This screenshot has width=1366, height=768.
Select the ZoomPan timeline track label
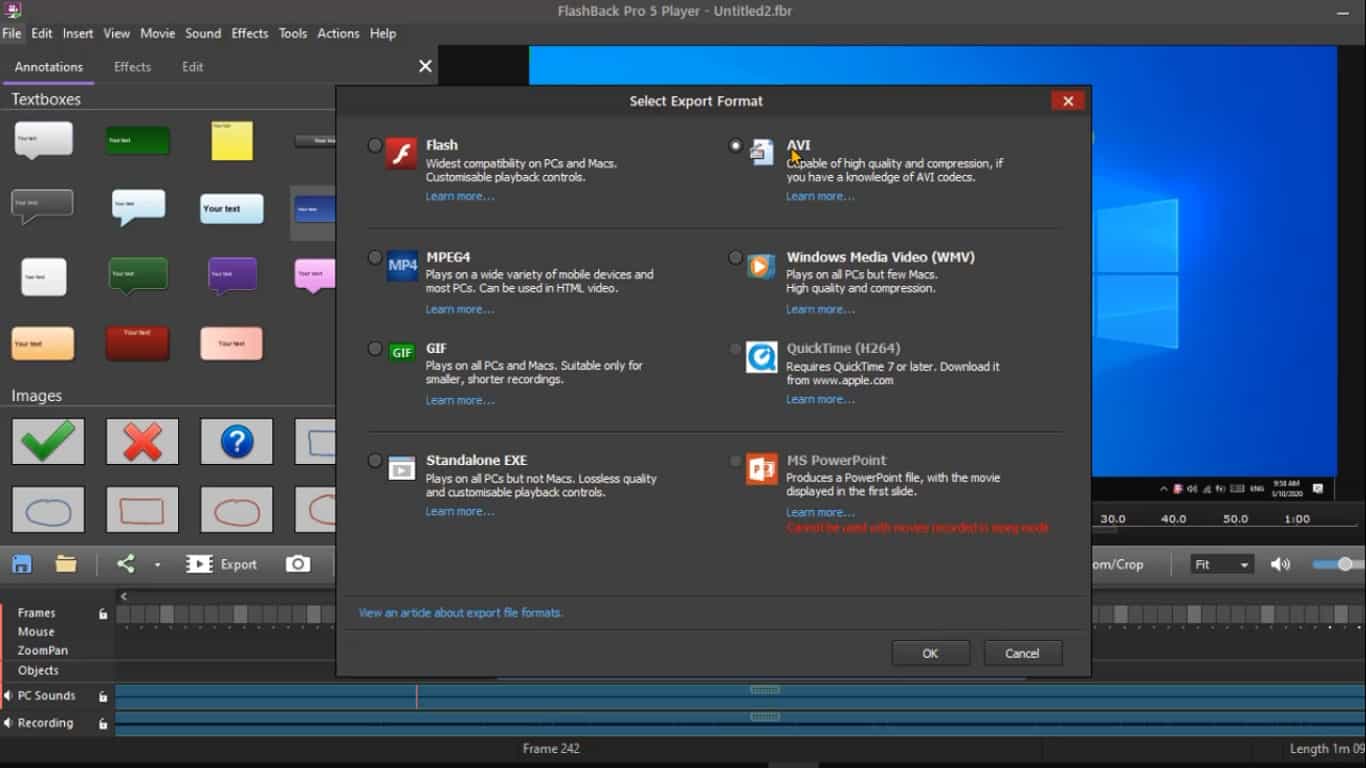[x=42, y=651]
